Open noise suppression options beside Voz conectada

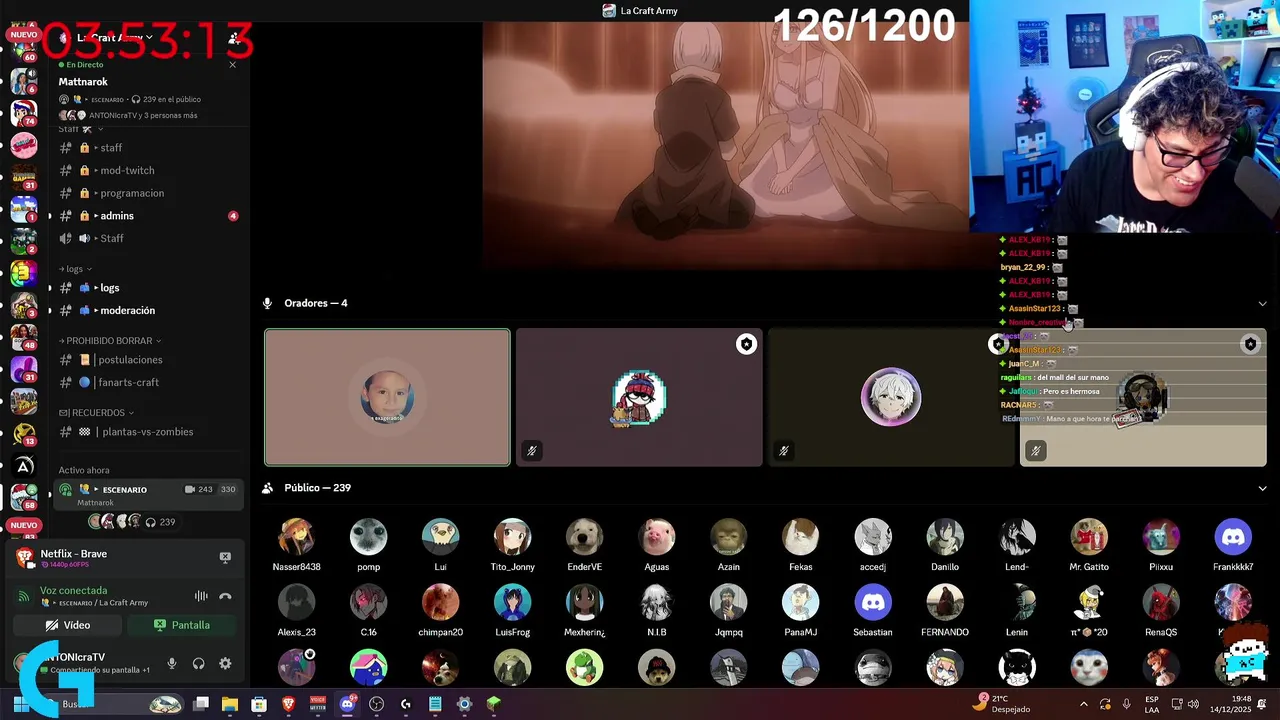click(x=201, y=596)
